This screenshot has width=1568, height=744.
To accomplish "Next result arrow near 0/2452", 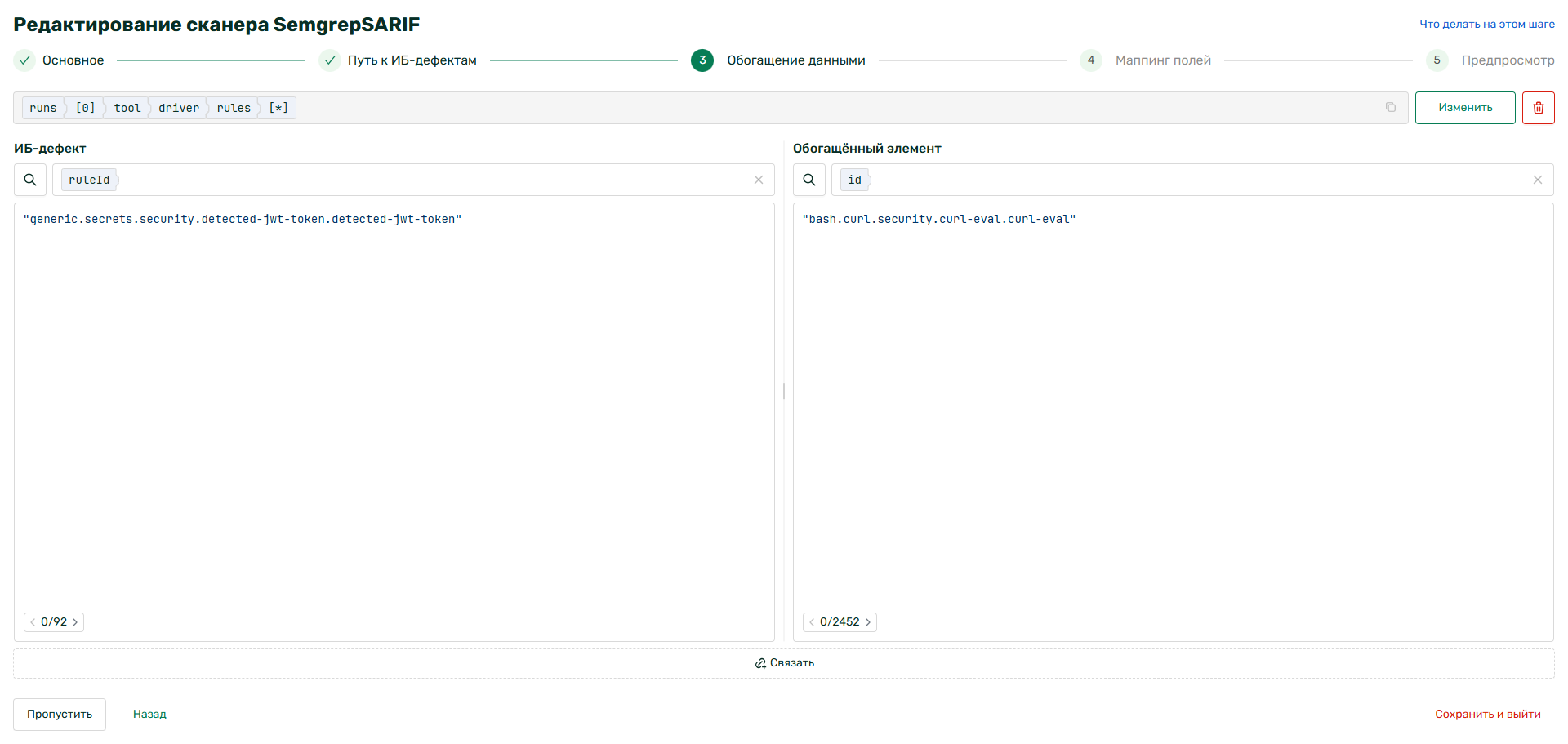I will click(868, 622).
